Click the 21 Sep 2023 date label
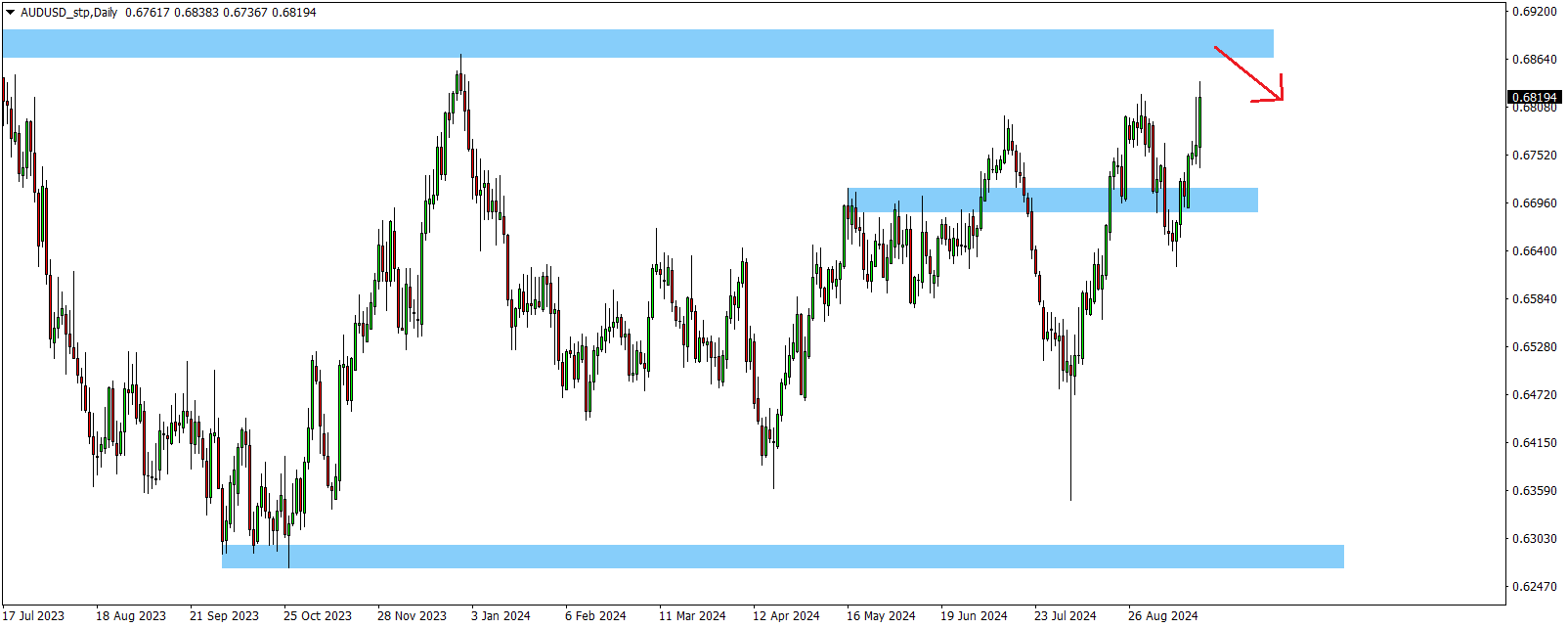This screenshot has width=1568, height=628. coord(224,616)
